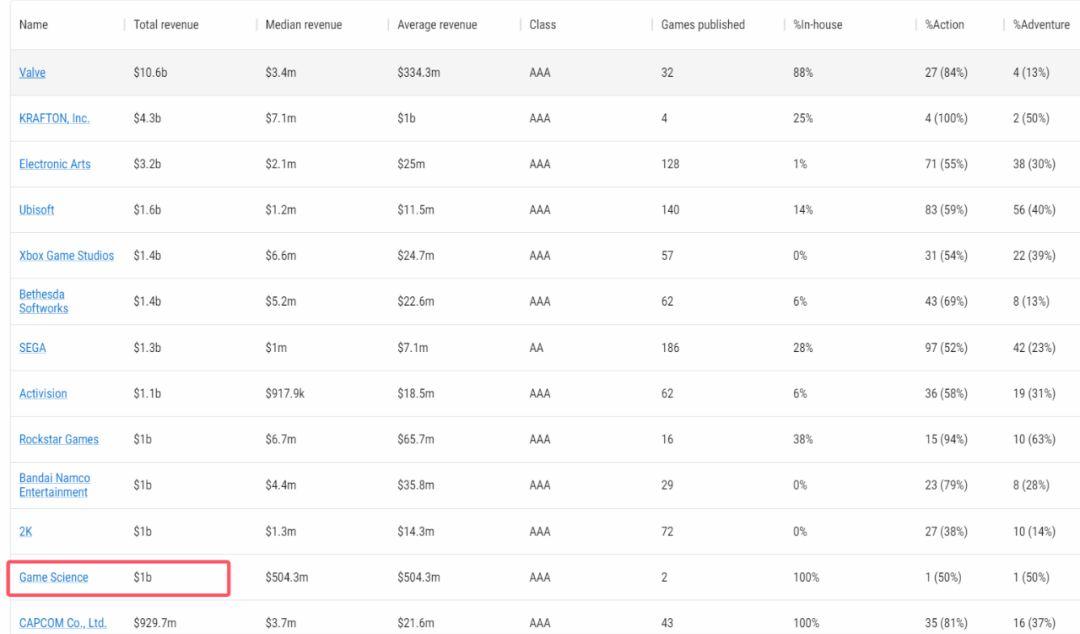Sort by Total revenue column header
Screen dimensions: 1080x634
166,24
